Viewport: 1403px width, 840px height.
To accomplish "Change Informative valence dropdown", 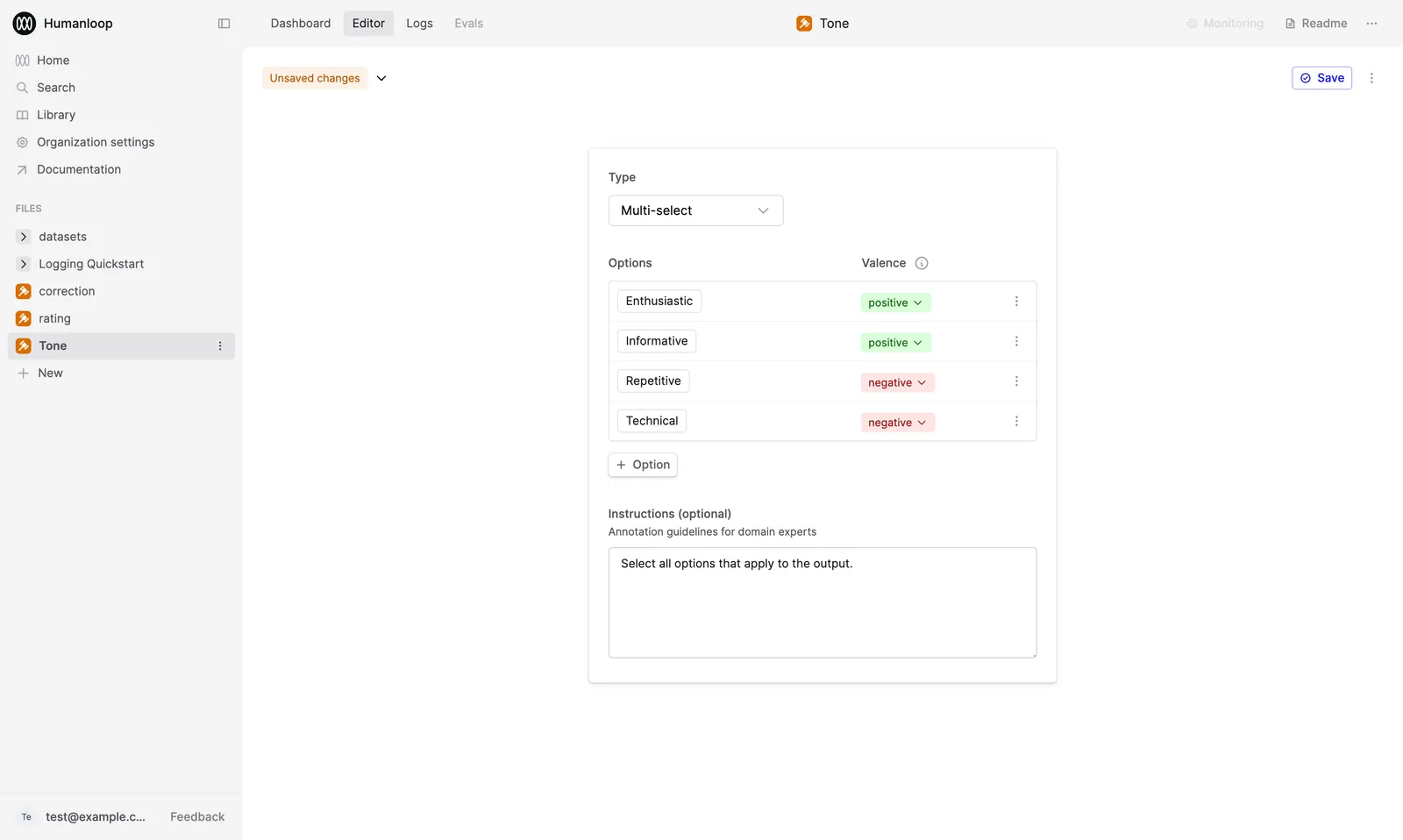I will (x=895, y=343).
